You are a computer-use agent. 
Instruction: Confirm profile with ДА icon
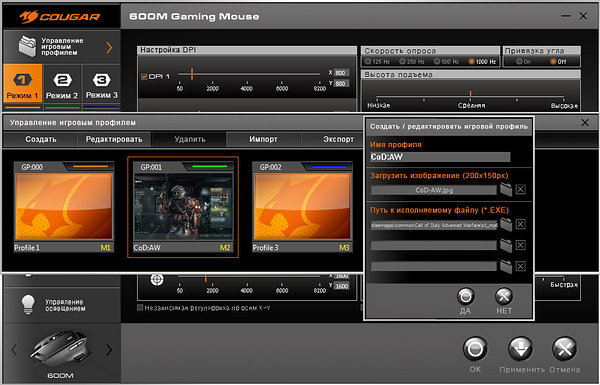(x=466, y=296)
